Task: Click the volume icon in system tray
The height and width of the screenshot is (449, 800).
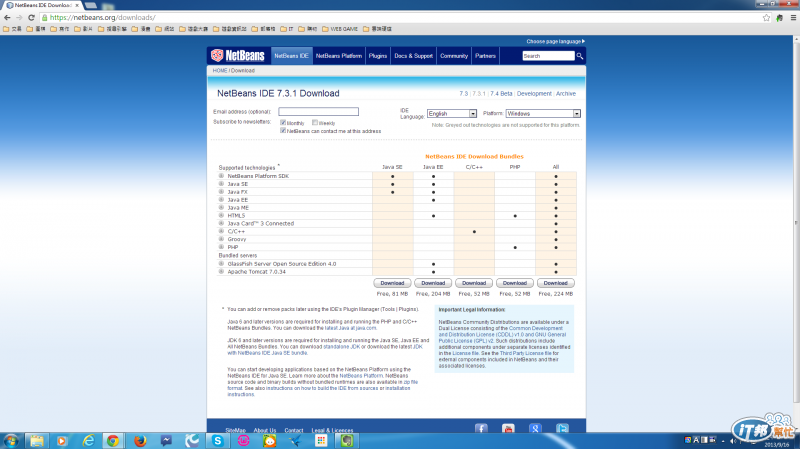Action: pyautogui.click(x=733, y=441)
